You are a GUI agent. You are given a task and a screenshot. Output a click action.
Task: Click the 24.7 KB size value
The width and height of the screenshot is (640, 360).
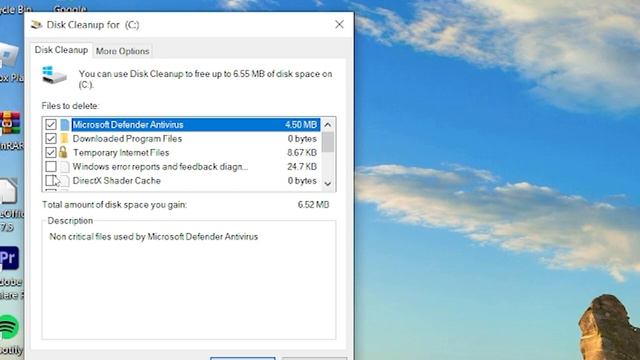click(x=302, y=167)
